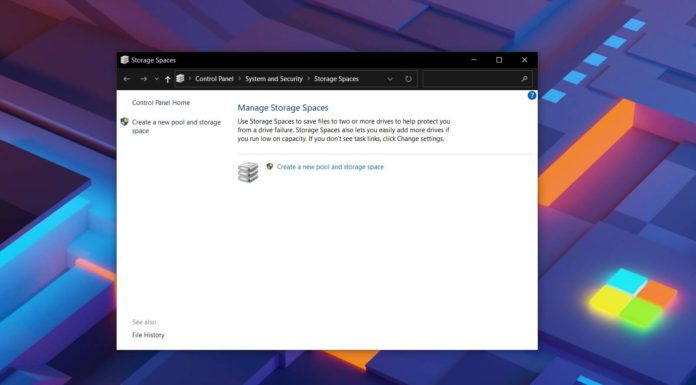Expand chevron after Control Panel breadcrumb
The height and width of the screenshot is (385, 696).
[x=239, y=79]
